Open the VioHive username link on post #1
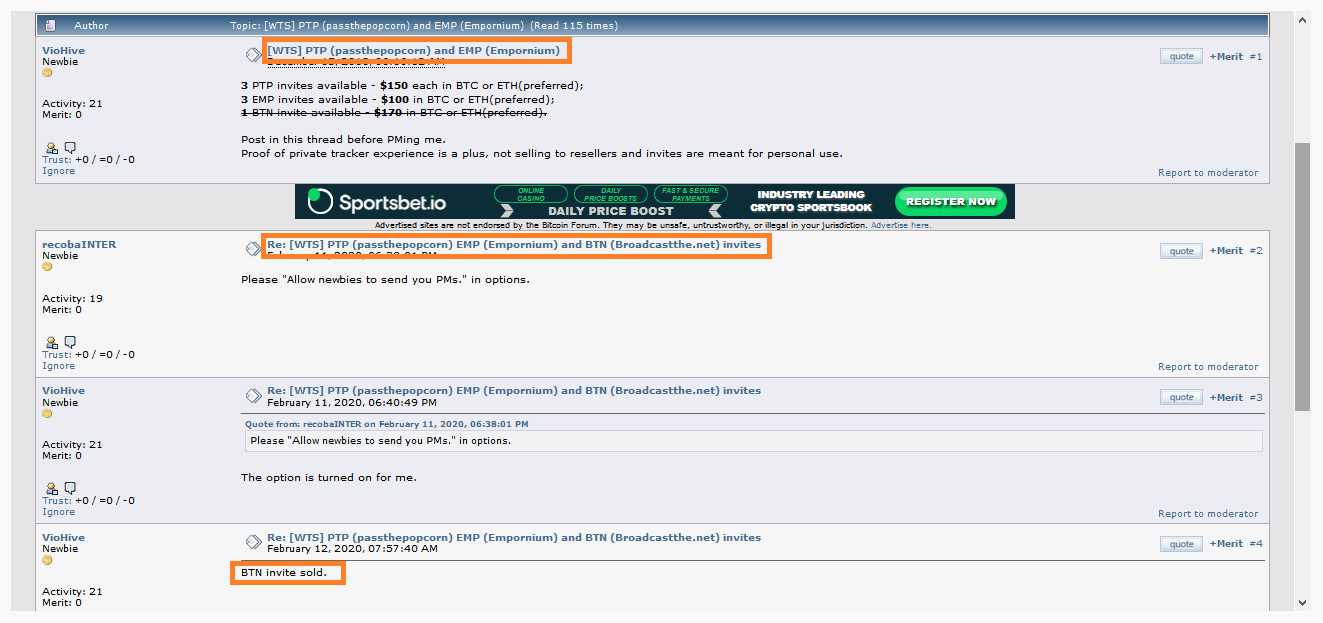 [63, 50]
